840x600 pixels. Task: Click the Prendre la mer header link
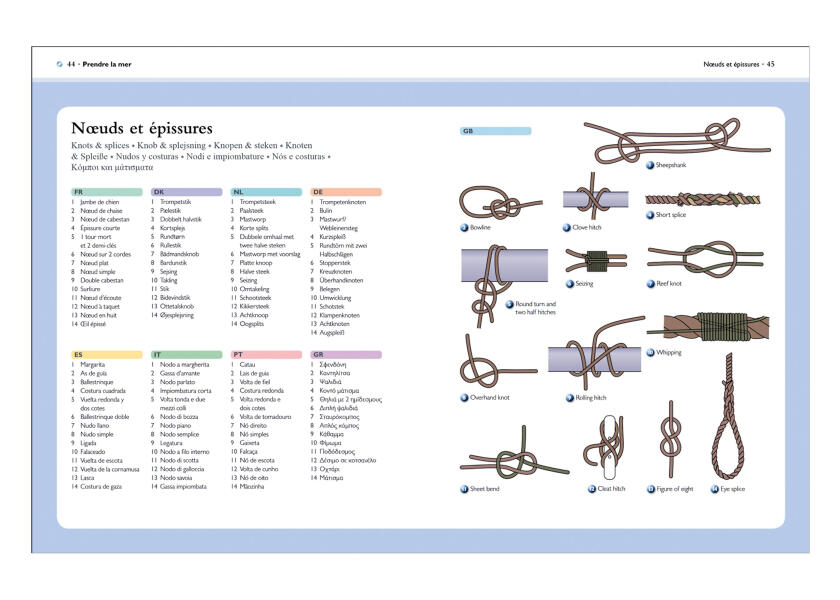click(95, 62)
